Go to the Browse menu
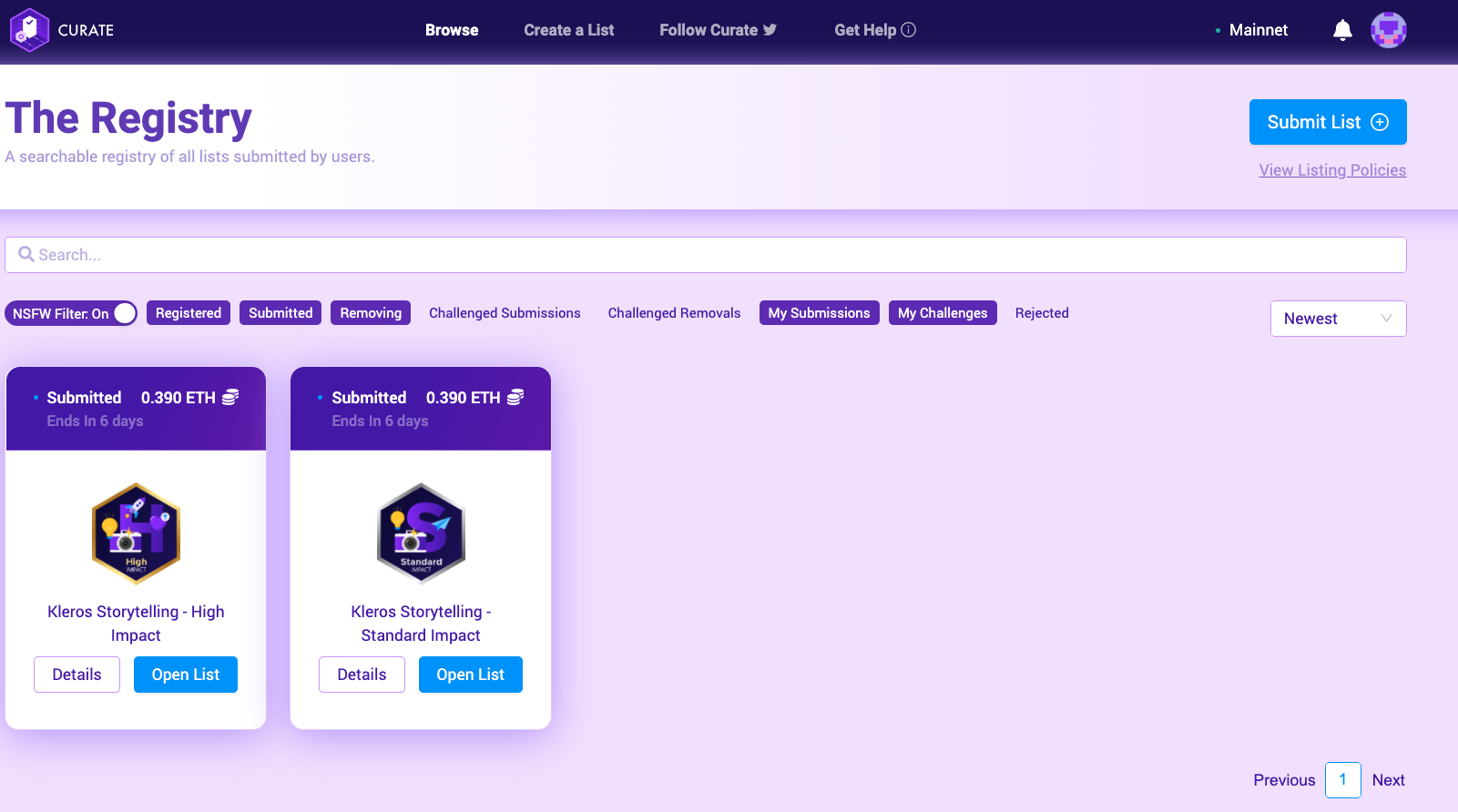Image resolution: width=1458 pixels, height=812 pixels. (x=452, y=30)
